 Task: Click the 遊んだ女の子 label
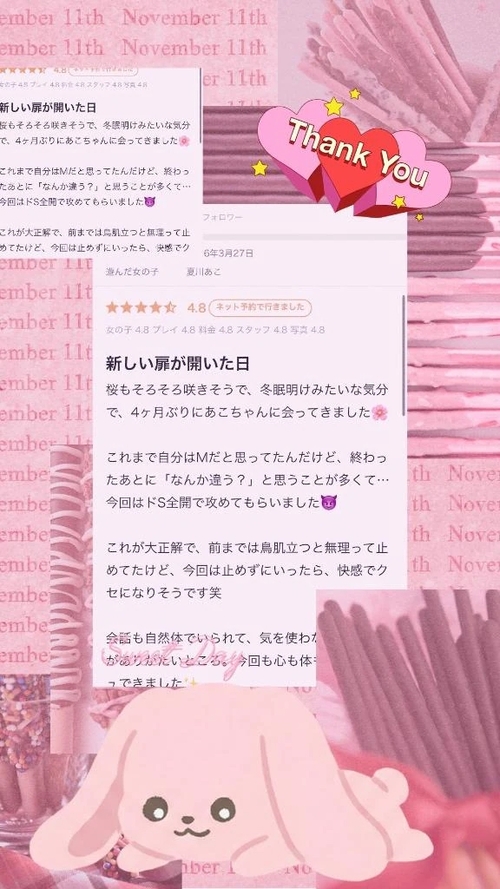point(132,272)
